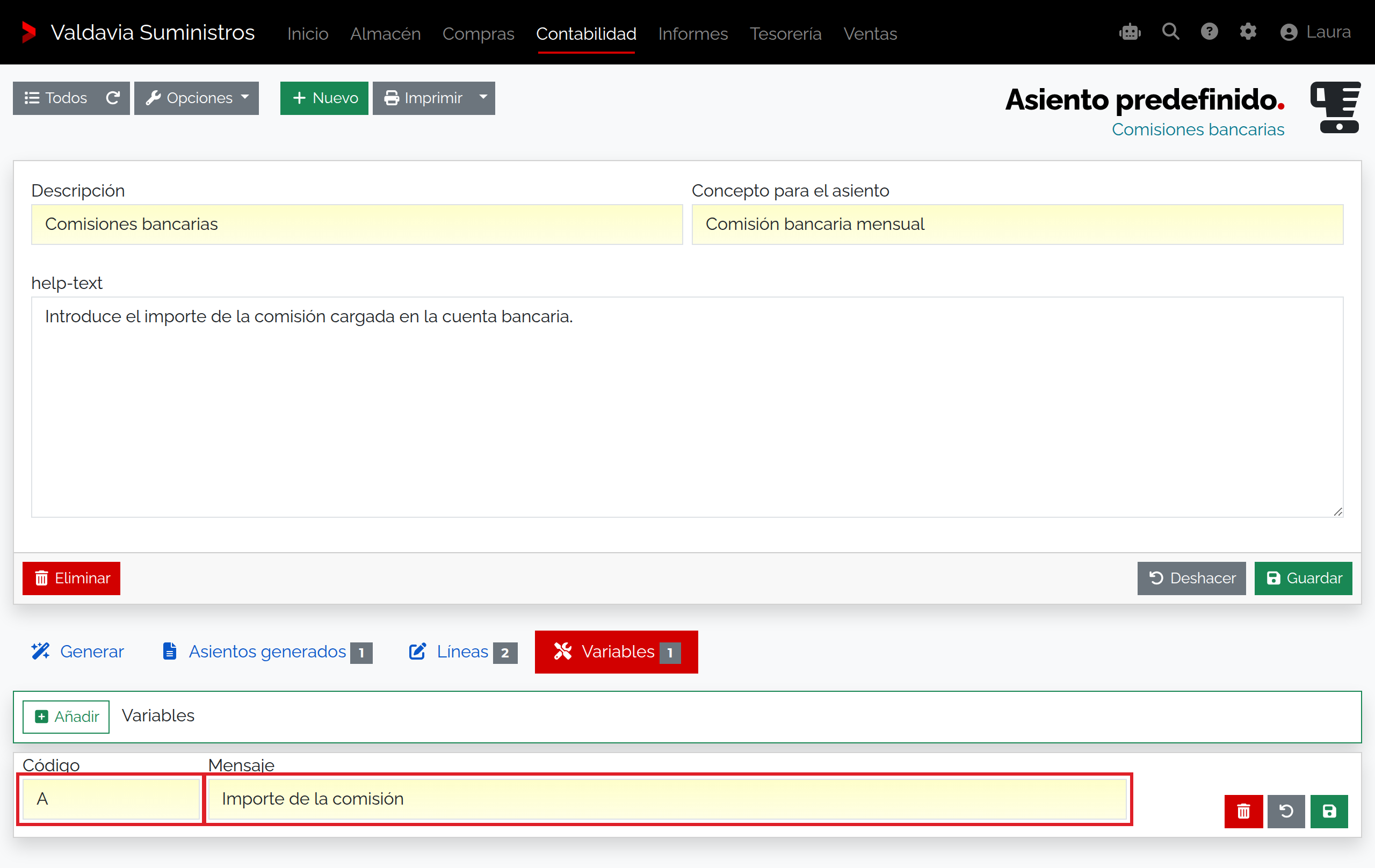1375x868 pixels.
Task: Click the help-text textarea resize handle
Action: [1338, 512]
